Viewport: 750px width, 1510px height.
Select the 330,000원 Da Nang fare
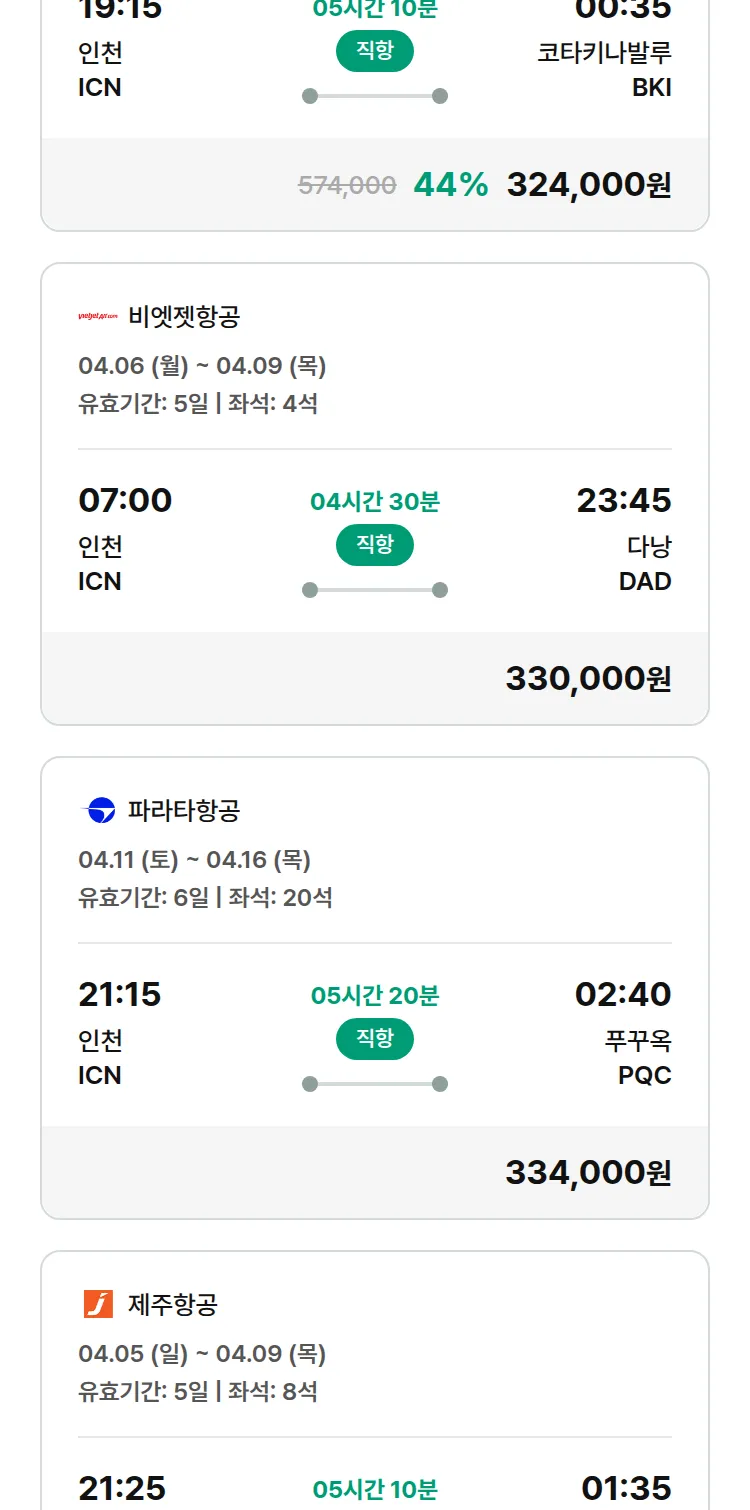coord(588,678)
